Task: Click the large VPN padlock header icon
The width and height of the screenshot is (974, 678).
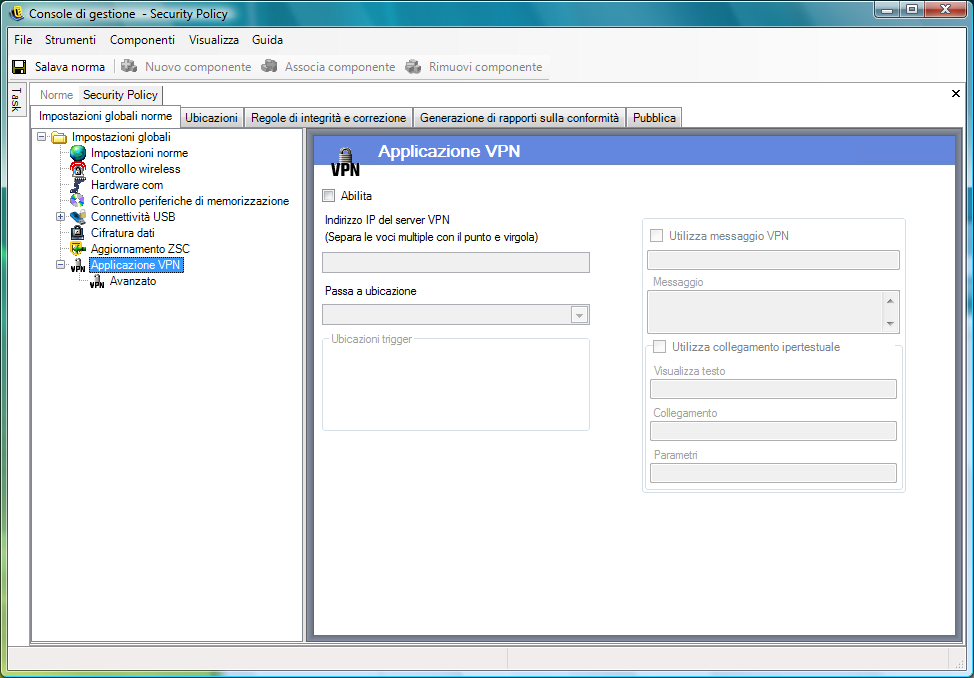Action: coord(345,162)
